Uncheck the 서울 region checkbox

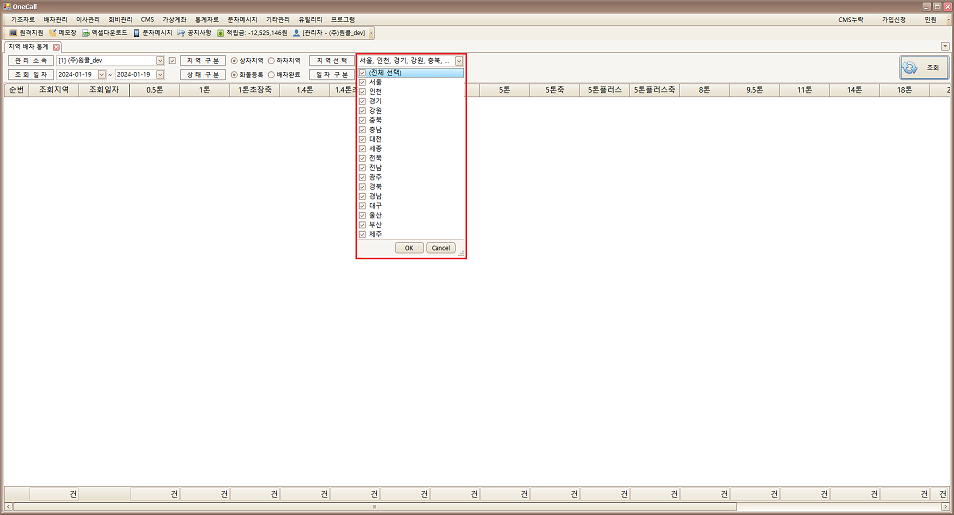pos(362,82)
